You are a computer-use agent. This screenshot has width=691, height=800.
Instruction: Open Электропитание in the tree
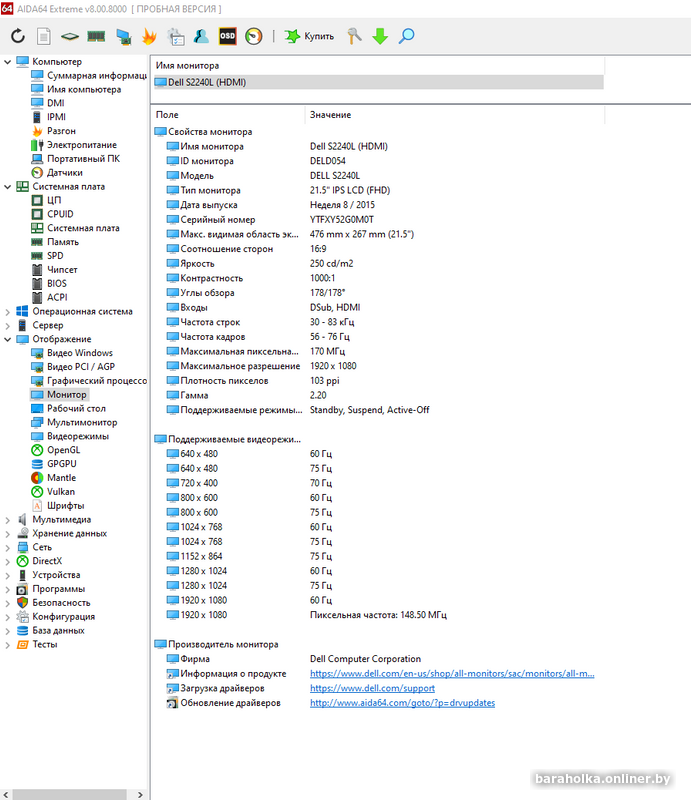[73, 145]
